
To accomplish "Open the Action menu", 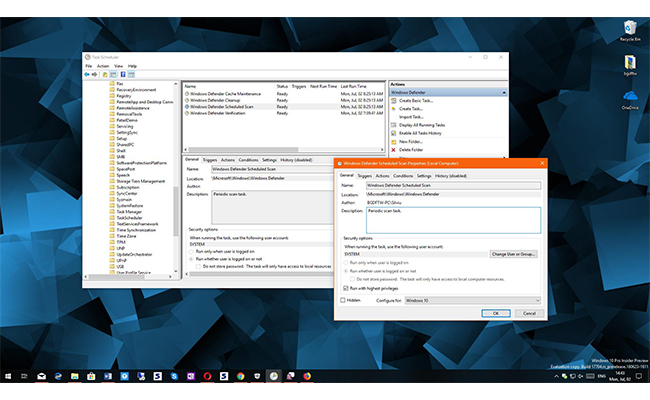I will pos(103,66).
